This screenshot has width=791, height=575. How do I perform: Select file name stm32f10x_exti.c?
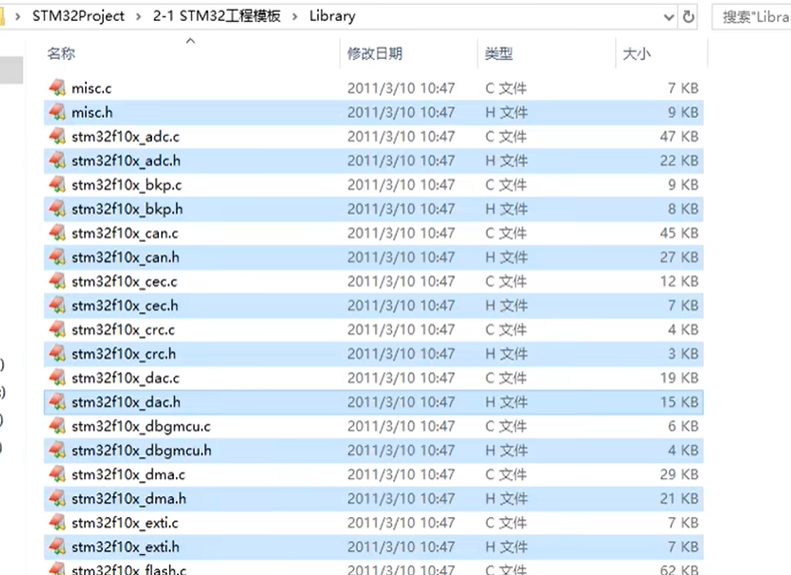coord(125,523)
